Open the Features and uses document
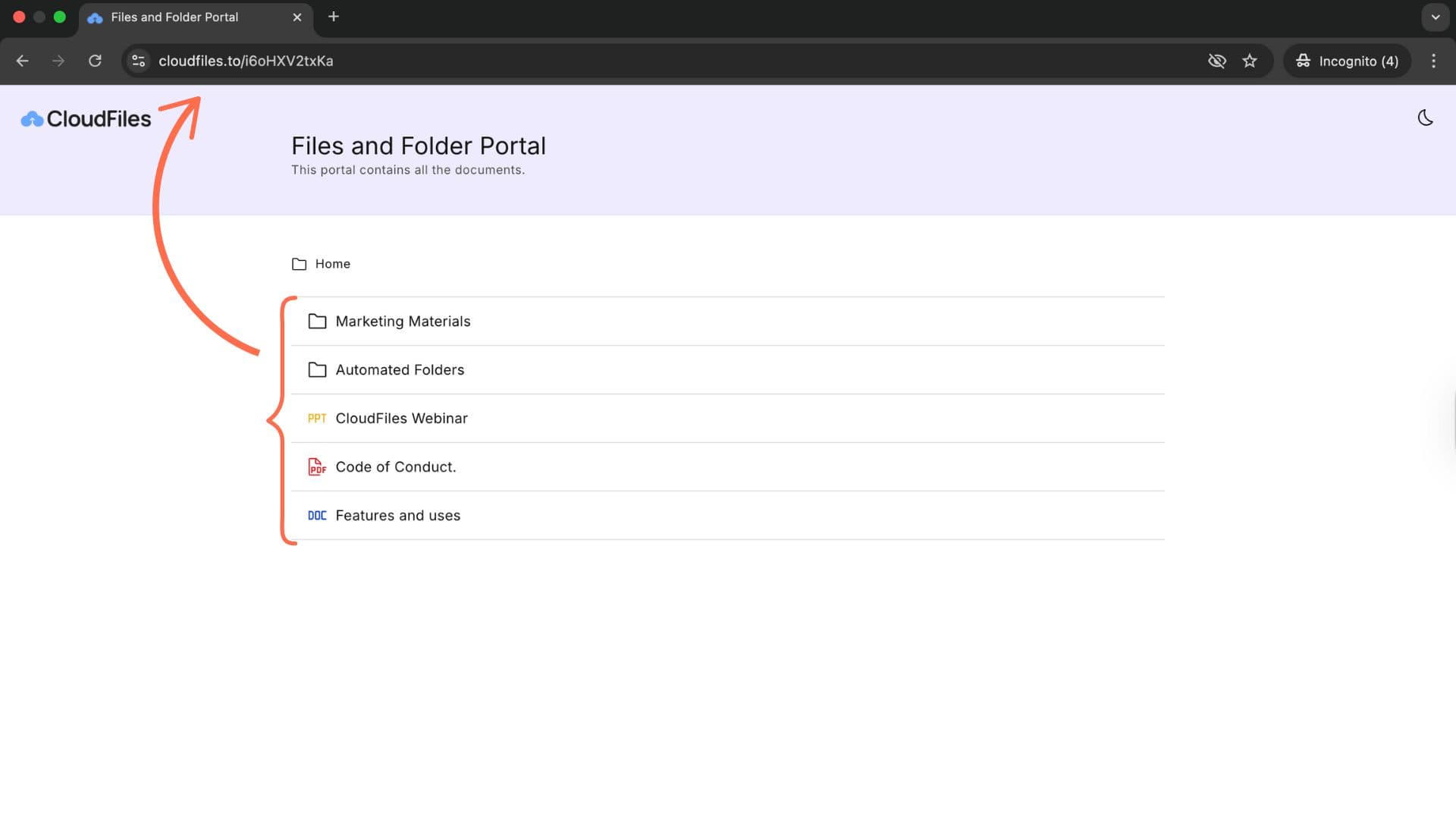Image resolution: width=1456 pixels, height=819 pixels. point(397,516)
